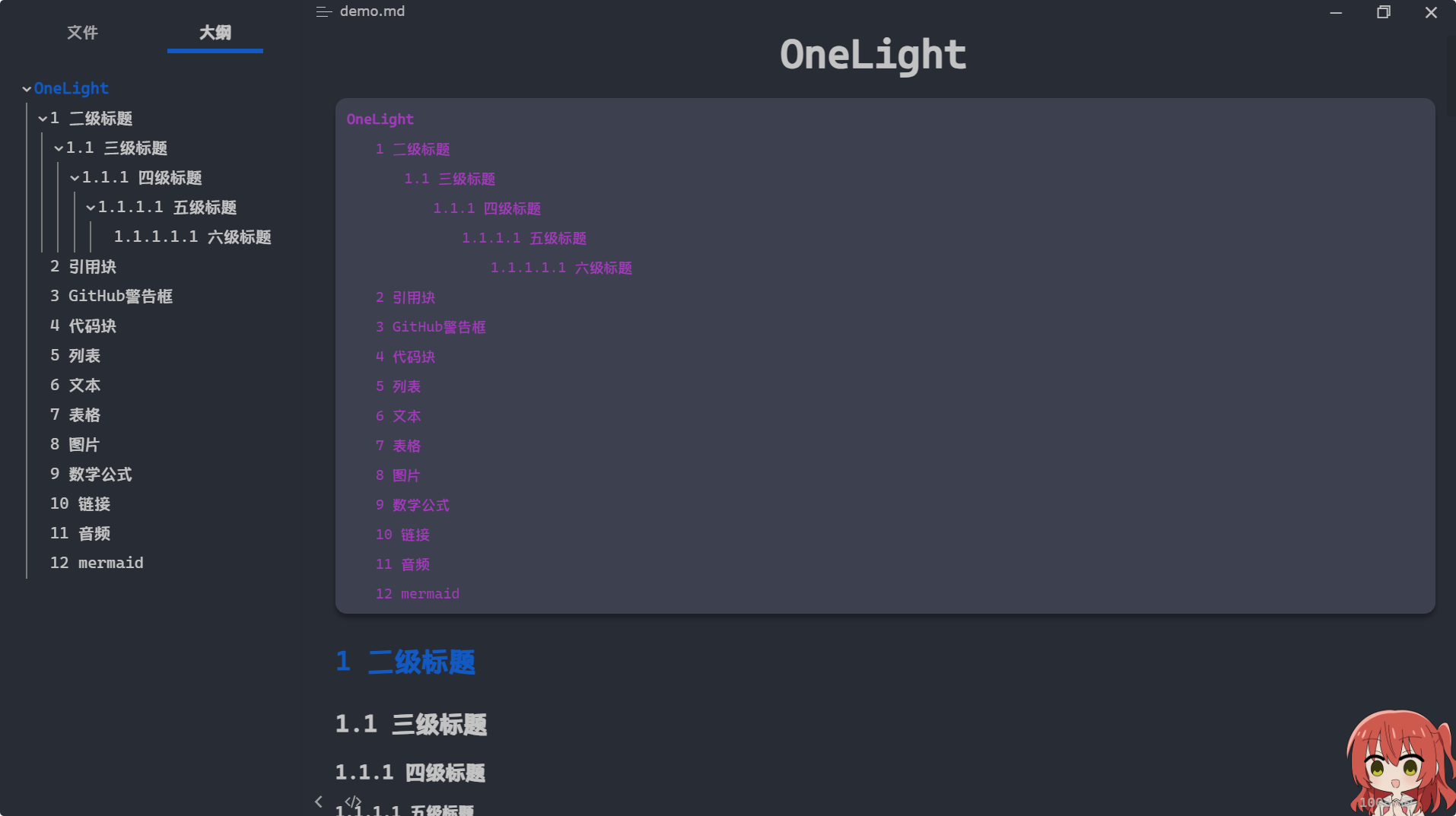Screen dimensions: 1456x816
Task: Select 9 数学公式 in the outline sidebar
Action: [91, 474]
